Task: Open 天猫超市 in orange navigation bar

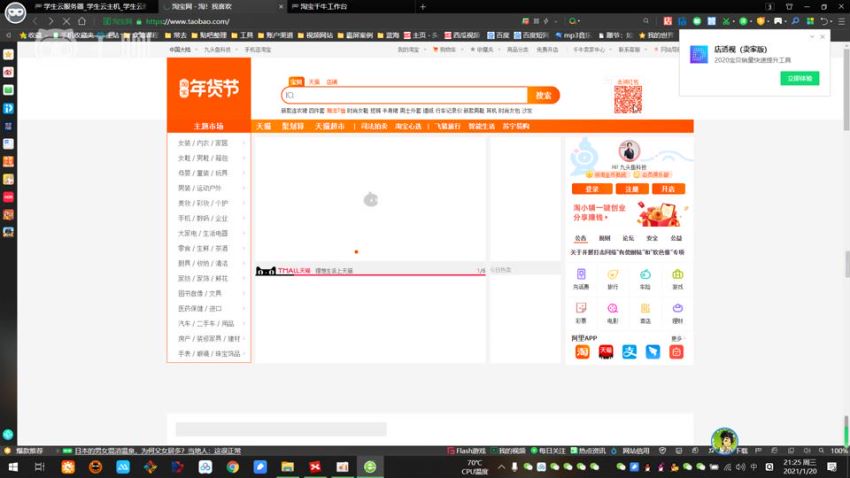Action: click(x=330, y=126)
